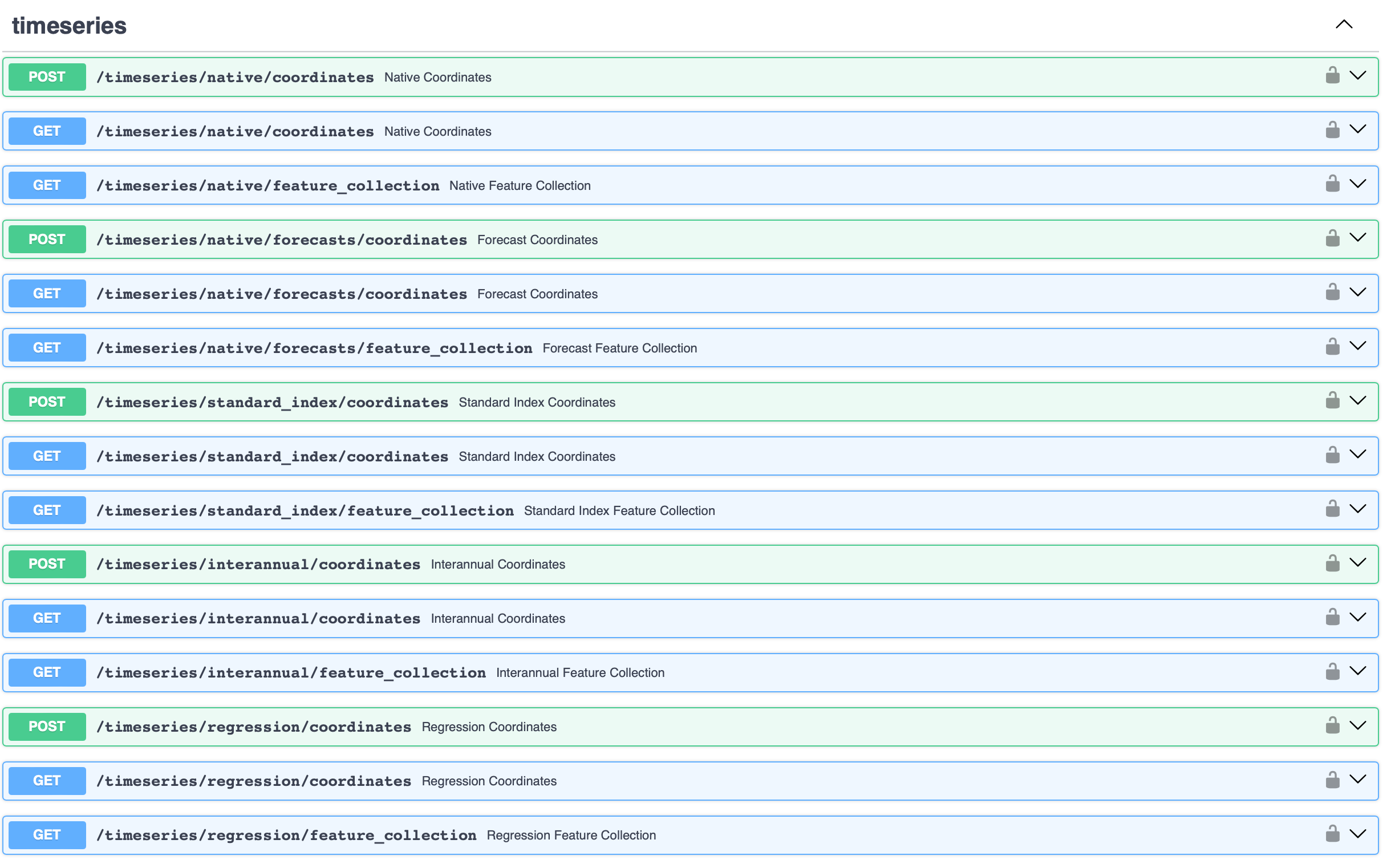Open /timeseries/interannual/feature_collection path link
The image size is (1387, 868).
(x=290, y=673)
